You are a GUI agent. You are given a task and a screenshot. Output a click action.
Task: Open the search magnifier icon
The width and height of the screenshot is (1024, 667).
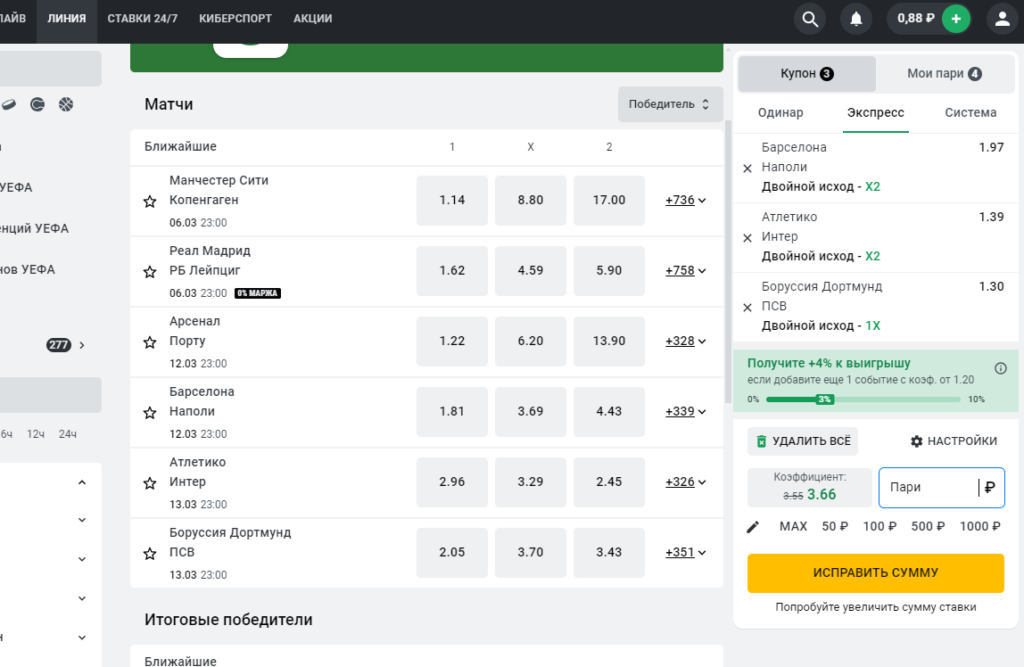pyautogui.click(x=810, y=19)
